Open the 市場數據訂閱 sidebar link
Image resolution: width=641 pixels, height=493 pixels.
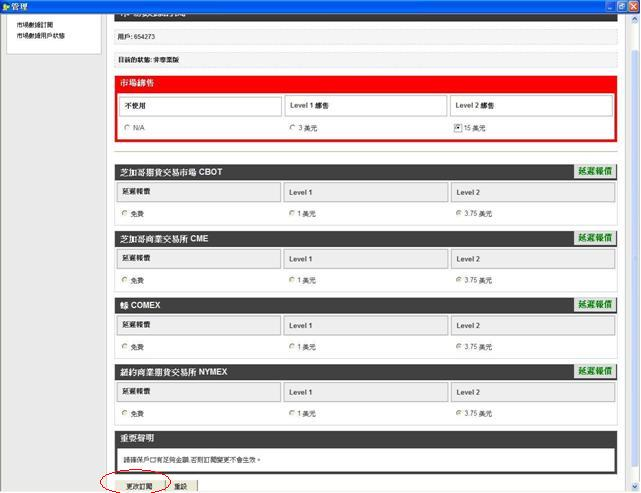tap(35, 25)
